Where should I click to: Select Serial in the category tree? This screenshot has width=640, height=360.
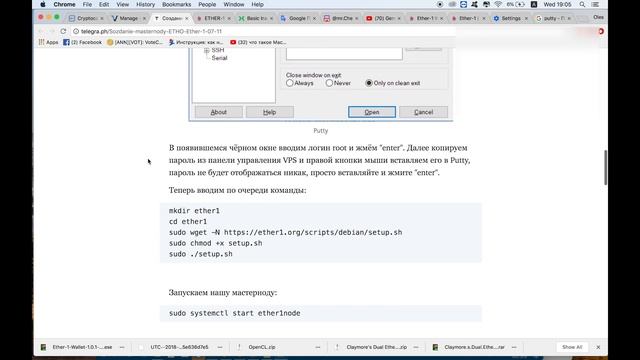pos(219,58)
